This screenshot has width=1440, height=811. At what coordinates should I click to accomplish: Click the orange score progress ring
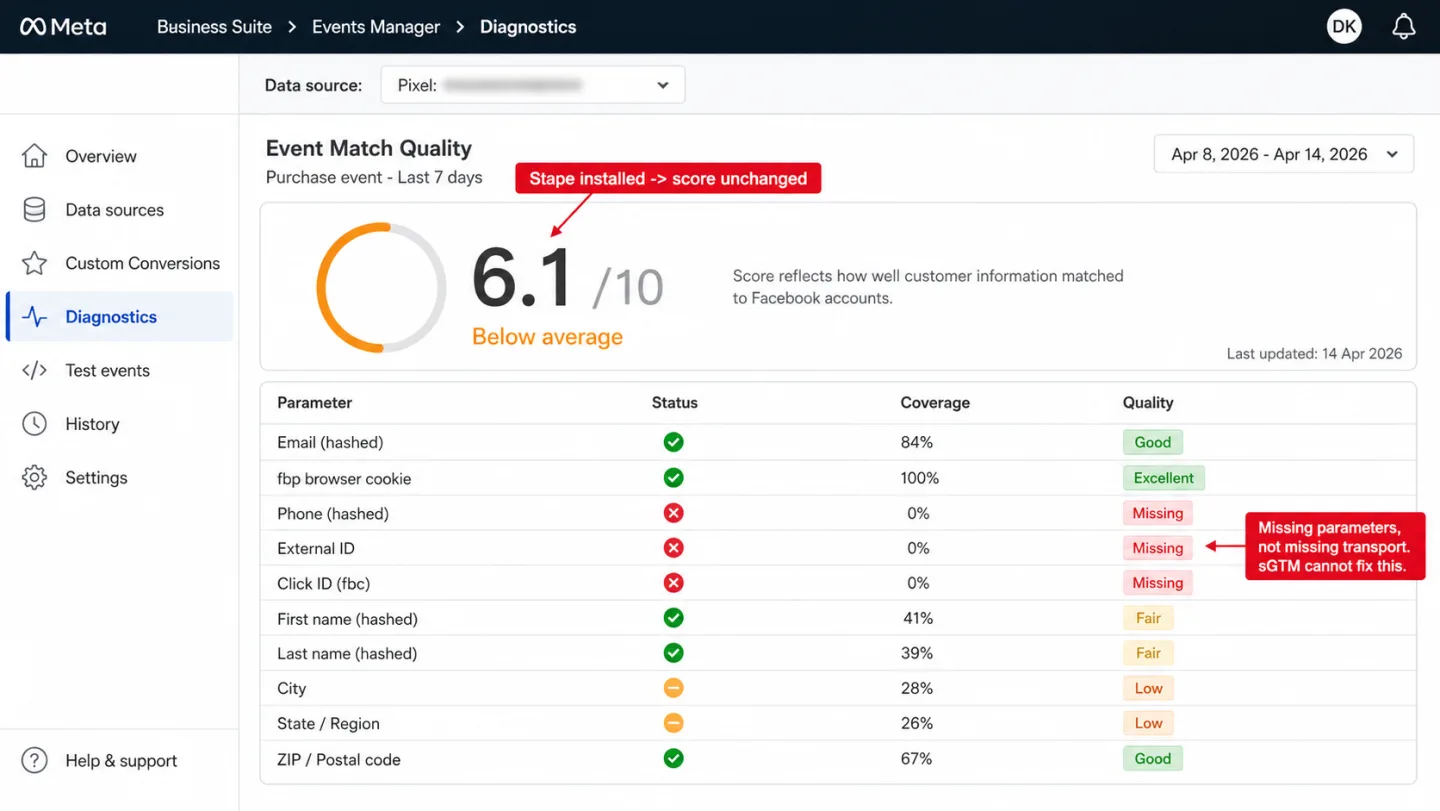click(x=381, y=288)
